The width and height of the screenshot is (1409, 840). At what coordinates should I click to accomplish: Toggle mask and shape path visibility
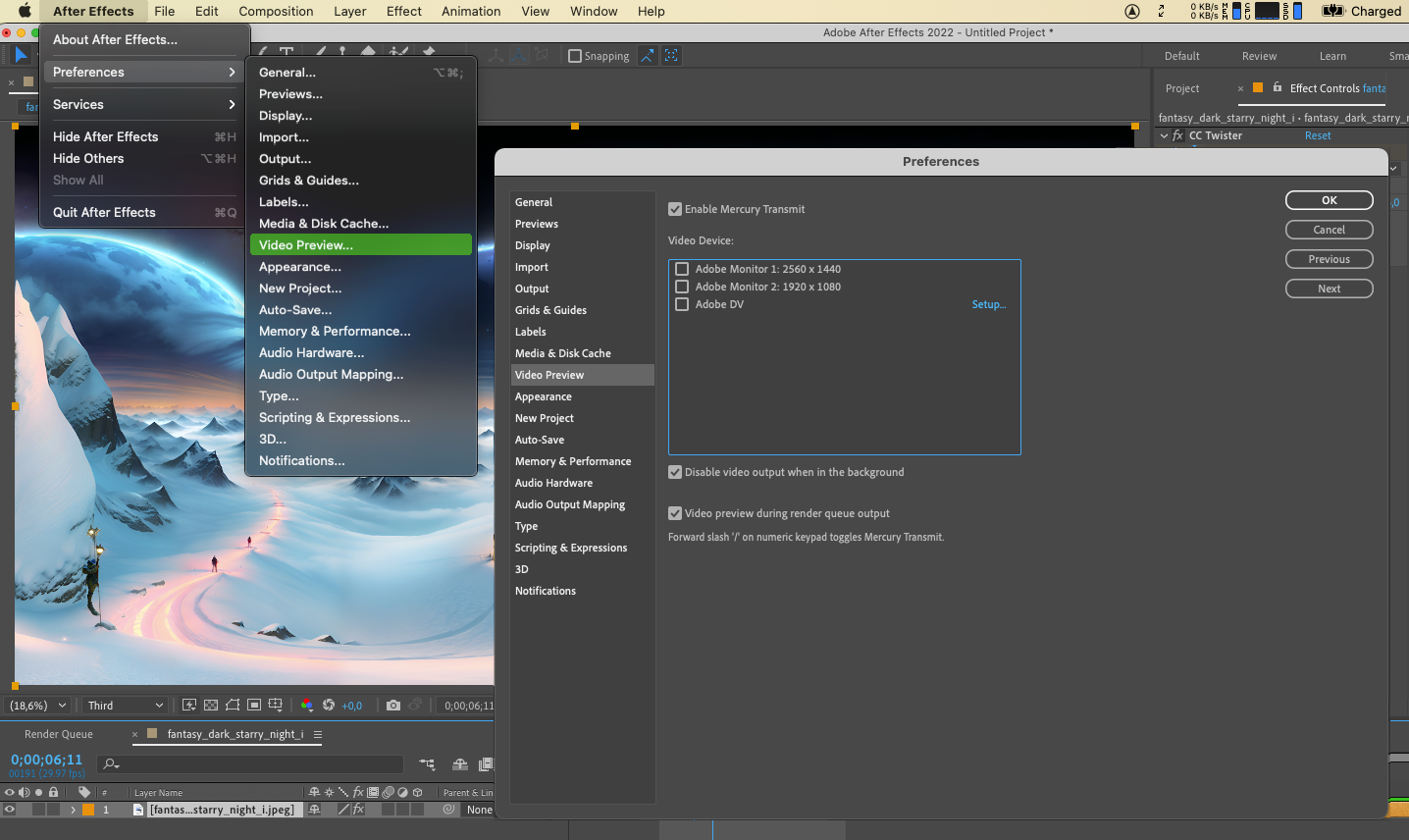click(x=233, y=705)
